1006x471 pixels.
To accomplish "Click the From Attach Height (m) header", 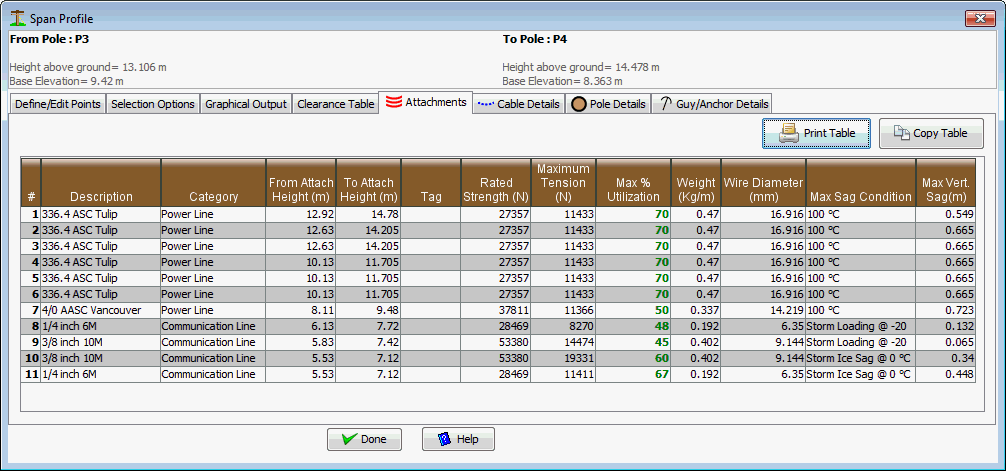I will tap(301, 182).
